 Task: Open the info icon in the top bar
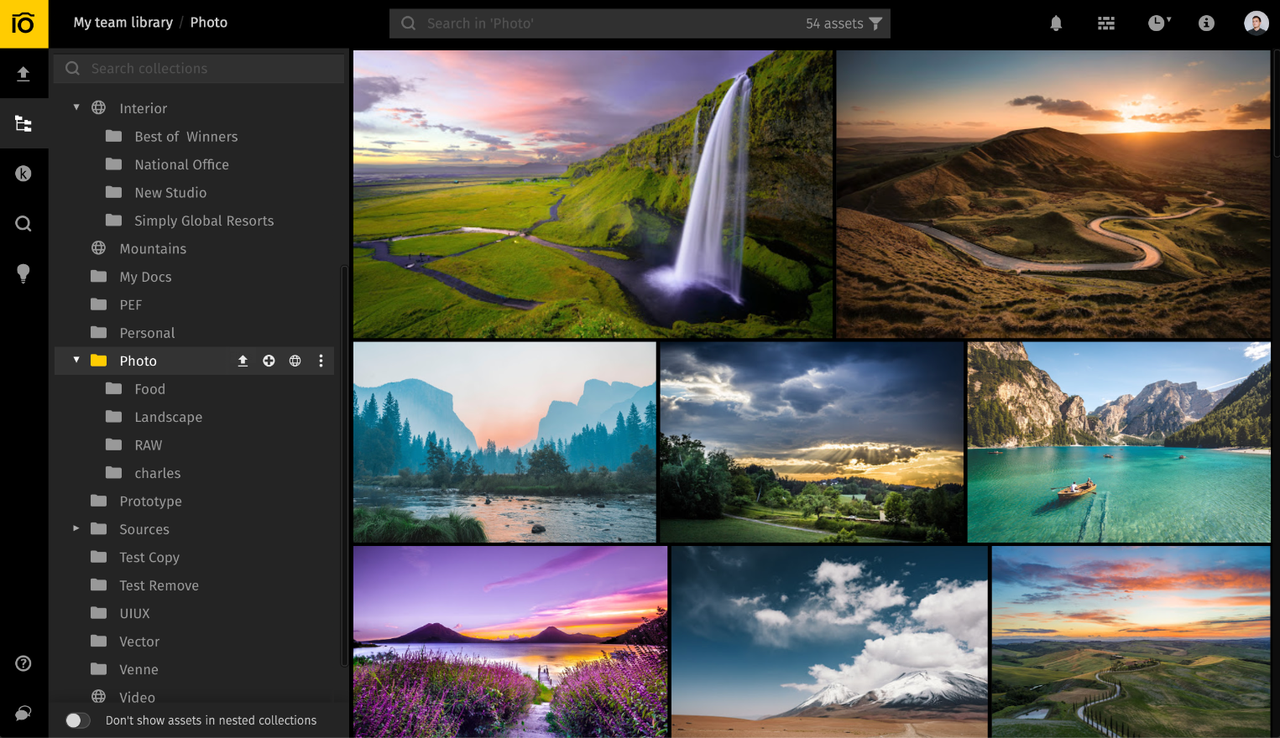1206,22
